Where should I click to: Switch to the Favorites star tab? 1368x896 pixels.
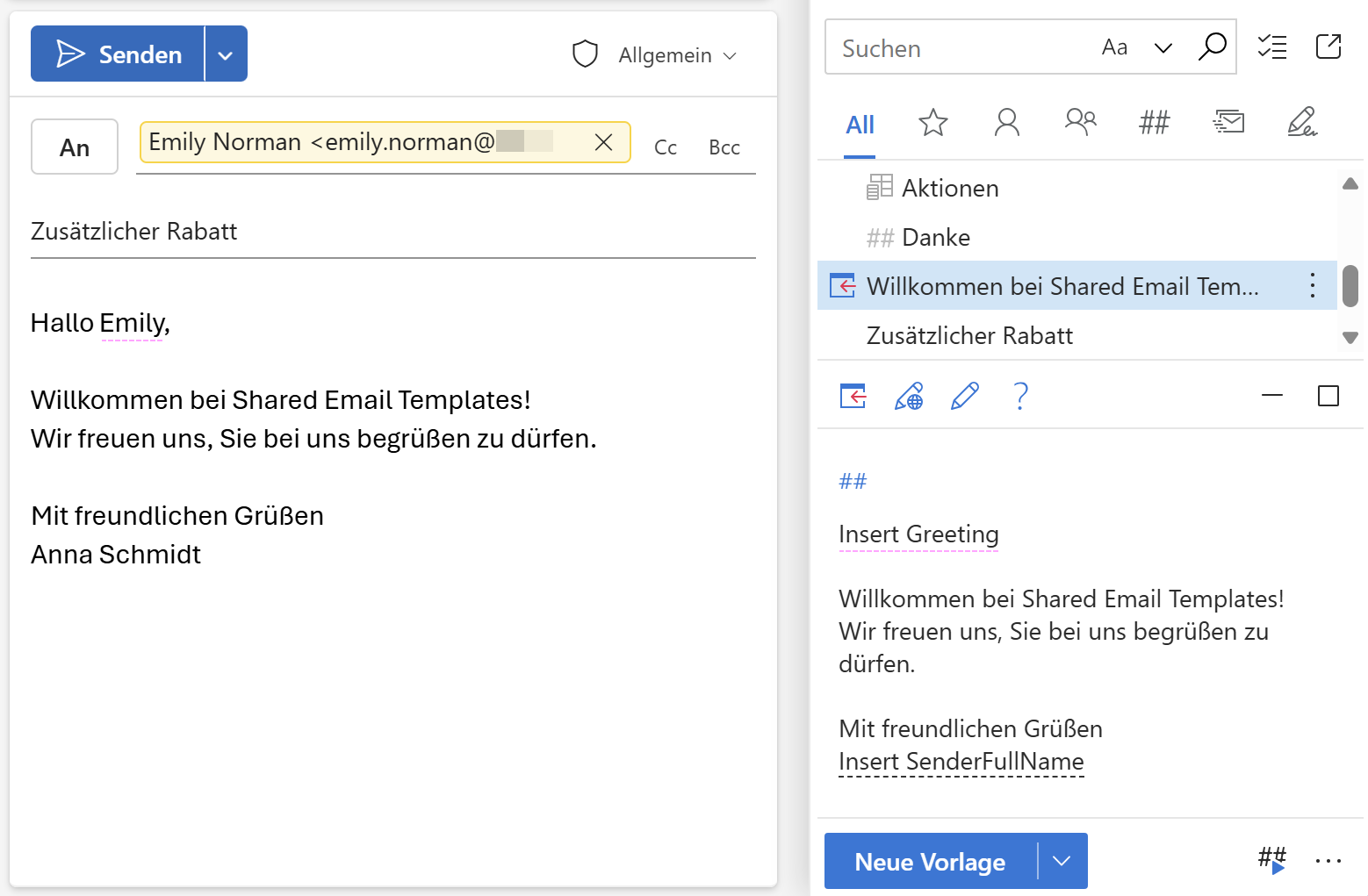[932, 123]
